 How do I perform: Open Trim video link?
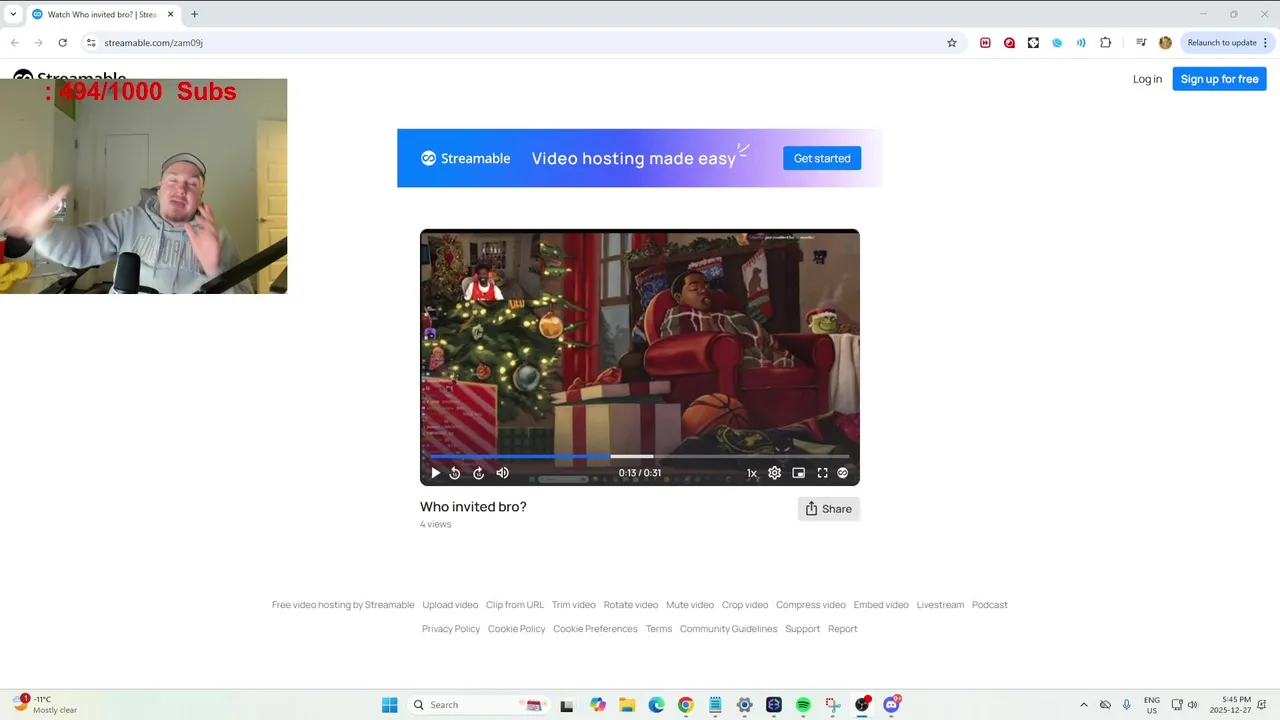(574, 605)
